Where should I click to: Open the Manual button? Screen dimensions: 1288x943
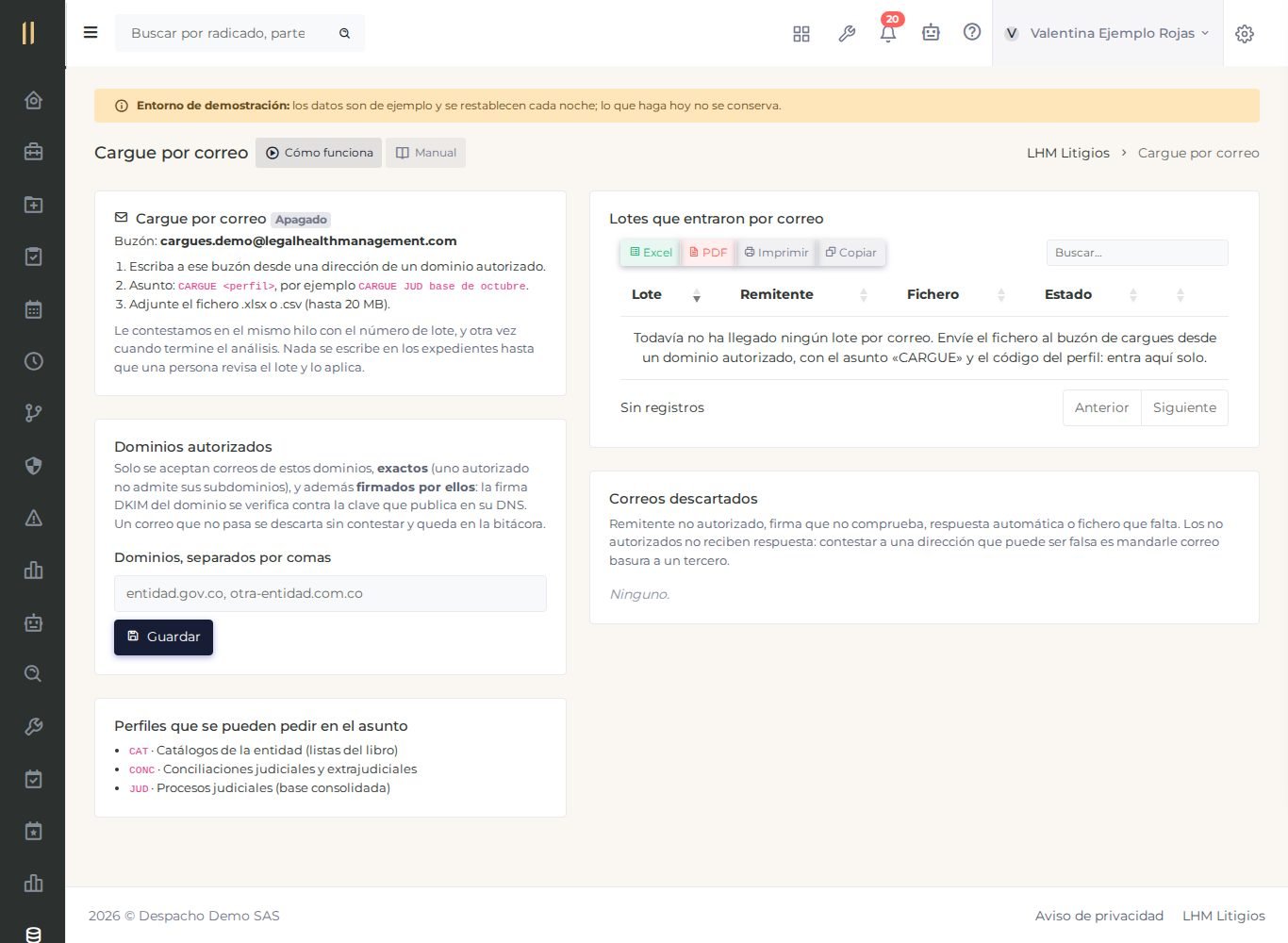pos(425,153)
